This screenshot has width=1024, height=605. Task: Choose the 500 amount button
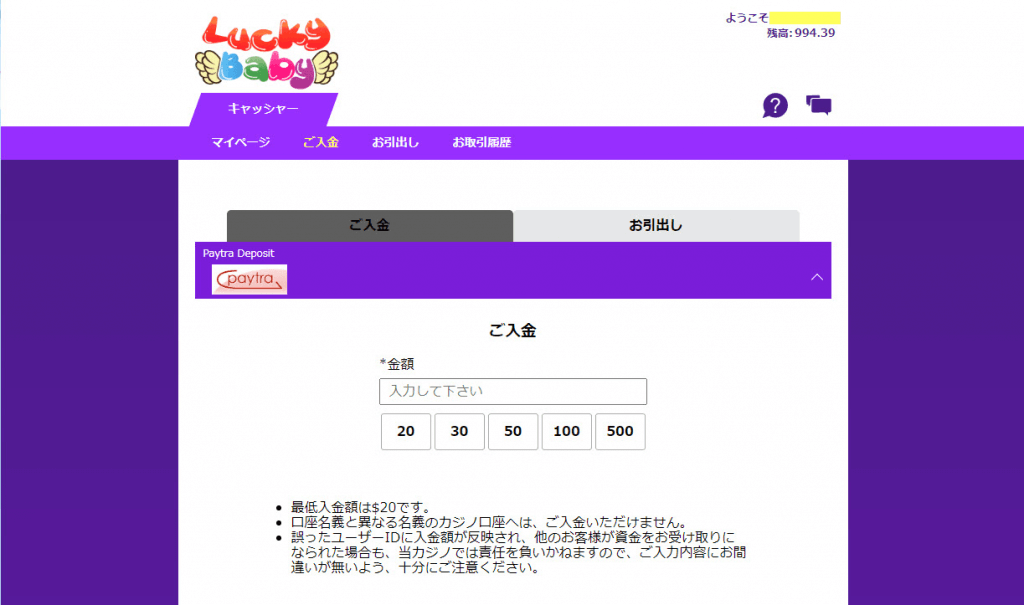[x=620, y=431]
